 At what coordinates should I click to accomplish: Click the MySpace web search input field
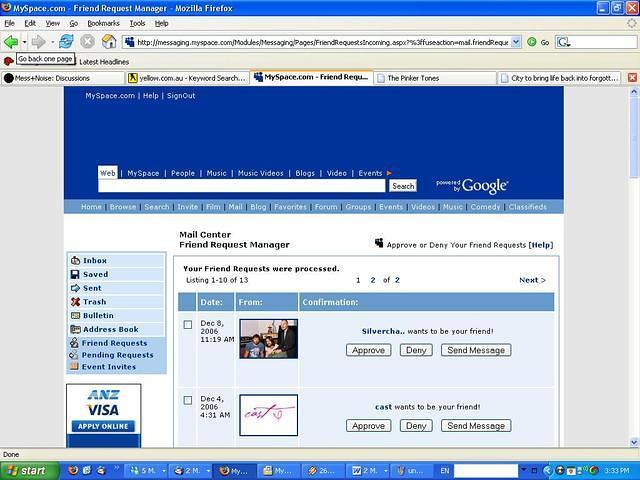tap(242, 186)
